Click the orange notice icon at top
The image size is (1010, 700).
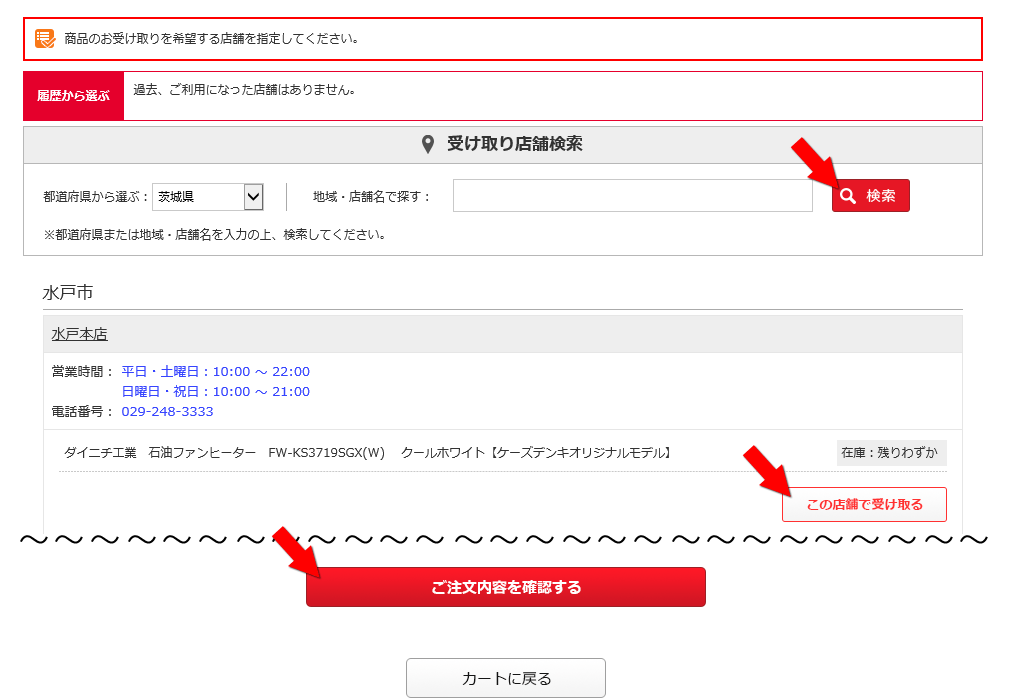pyautogui.click(x=45, y=39)
